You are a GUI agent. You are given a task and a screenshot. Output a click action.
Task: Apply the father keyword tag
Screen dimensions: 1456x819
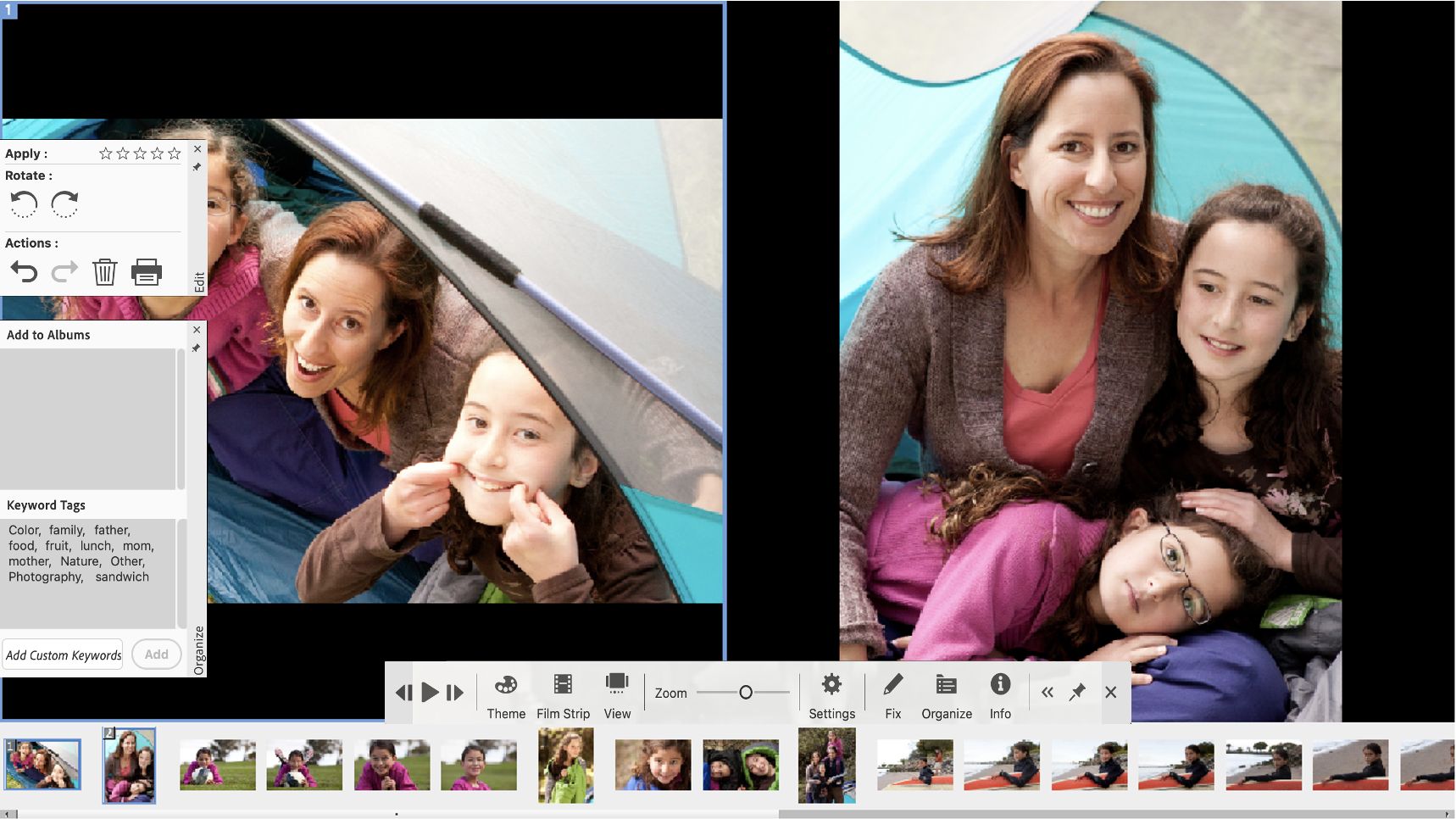(113, 531)
